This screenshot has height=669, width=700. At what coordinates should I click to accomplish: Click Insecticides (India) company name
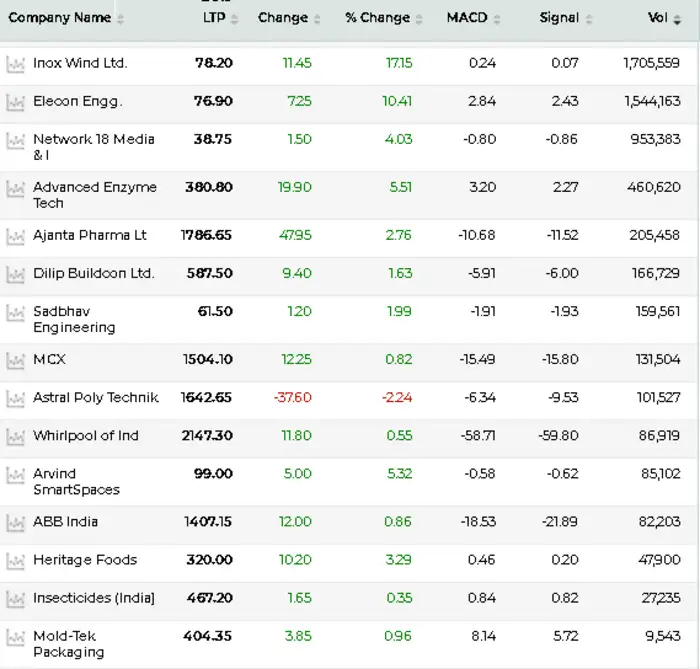(93, 598)
